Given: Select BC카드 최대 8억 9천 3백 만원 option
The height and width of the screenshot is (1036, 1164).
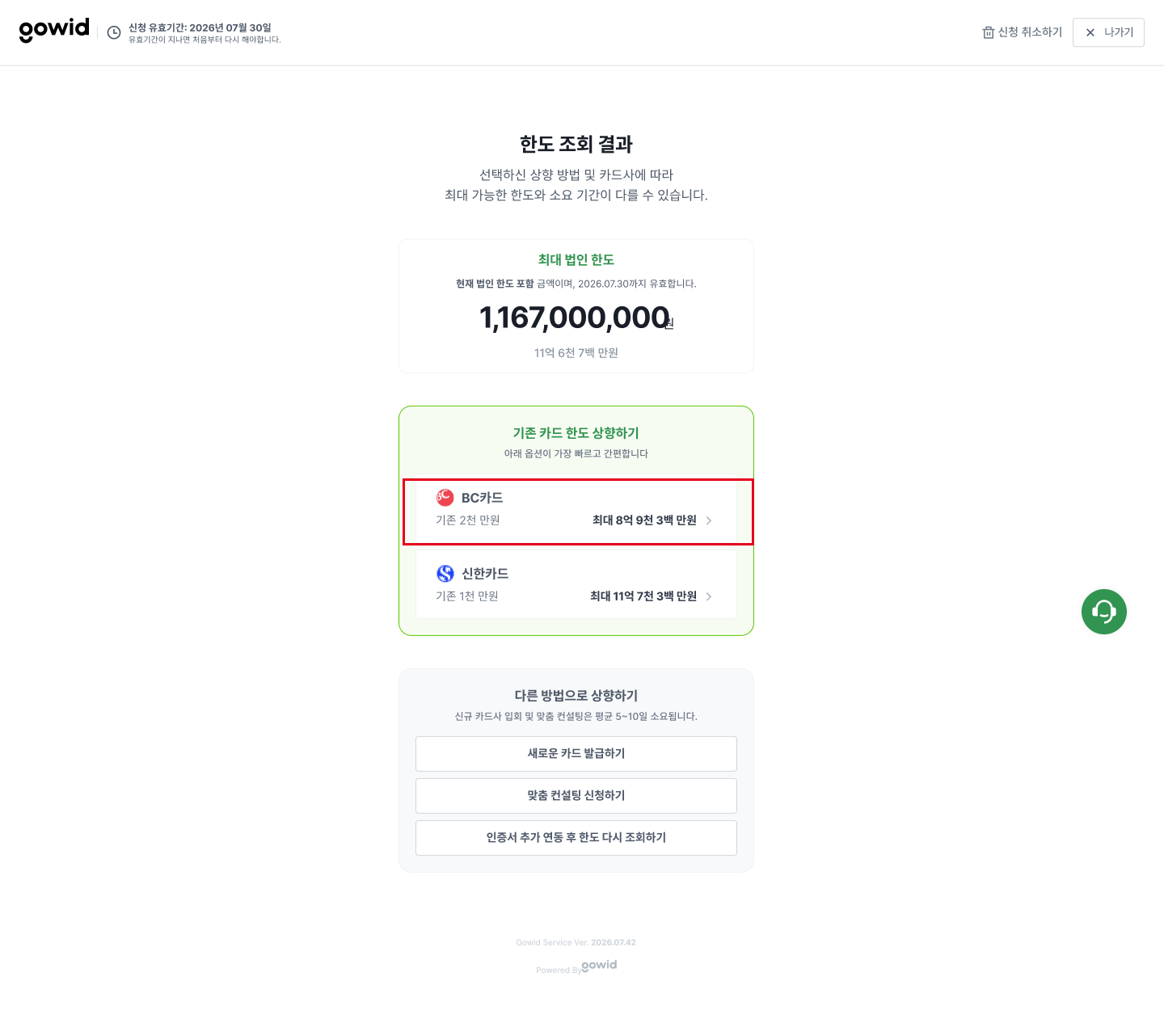Looking at the screenshot, I should coord(576,512).
